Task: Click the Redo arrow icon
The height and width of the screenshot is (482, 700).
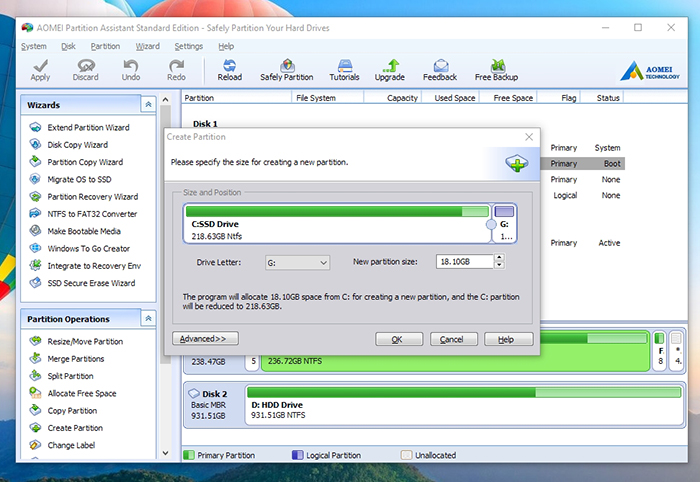Action: (x=176, y=66)
